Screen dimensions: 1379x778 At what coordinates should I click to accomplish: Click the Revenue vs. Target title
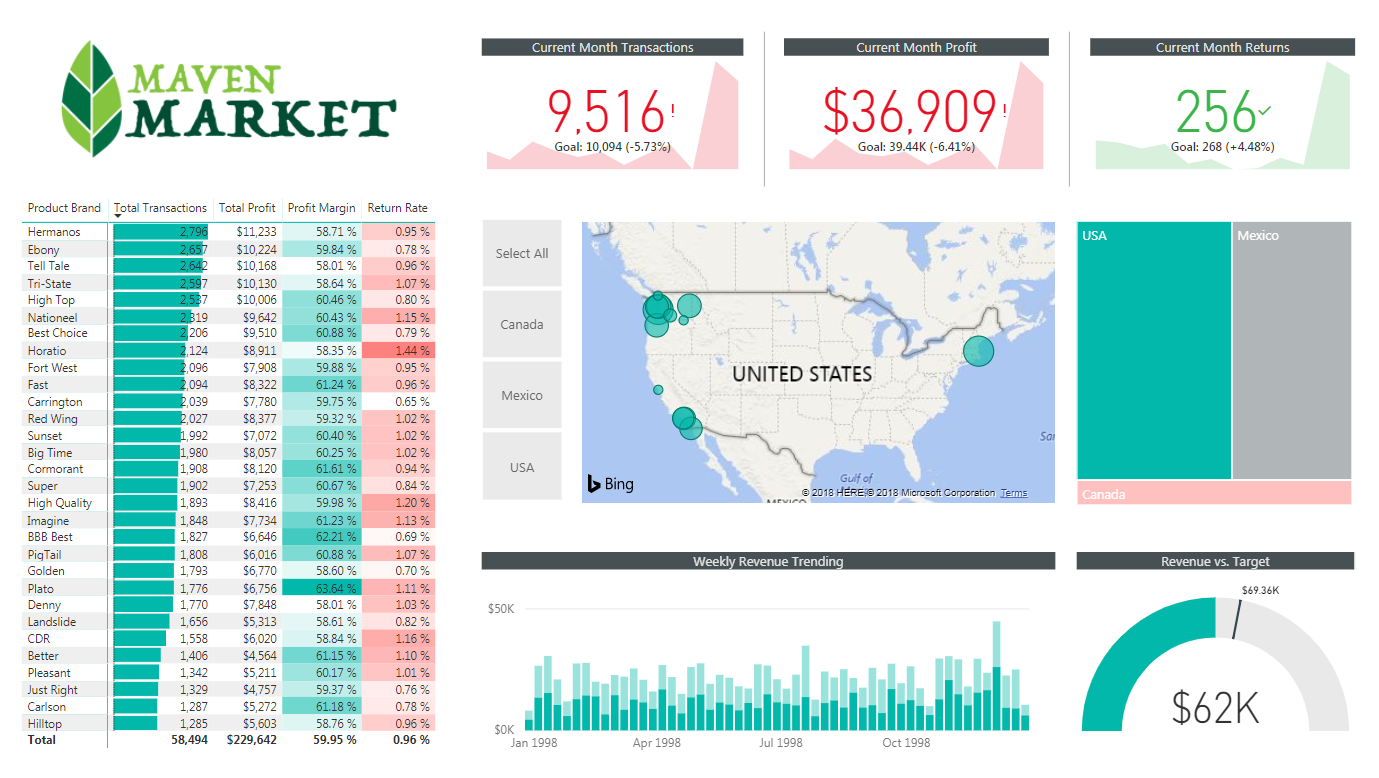point(1215,561)
